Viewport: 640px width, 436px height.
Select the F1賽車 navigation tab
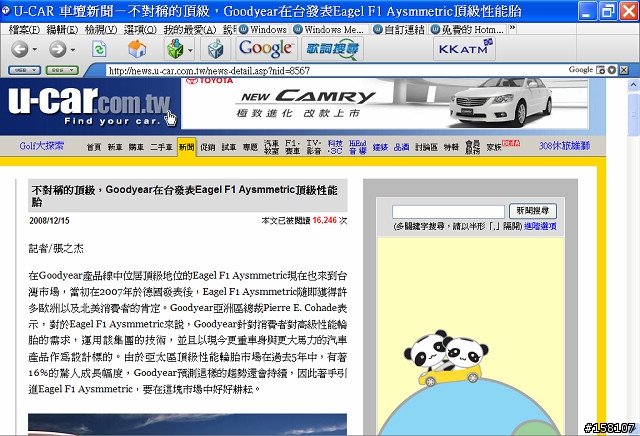292,147
